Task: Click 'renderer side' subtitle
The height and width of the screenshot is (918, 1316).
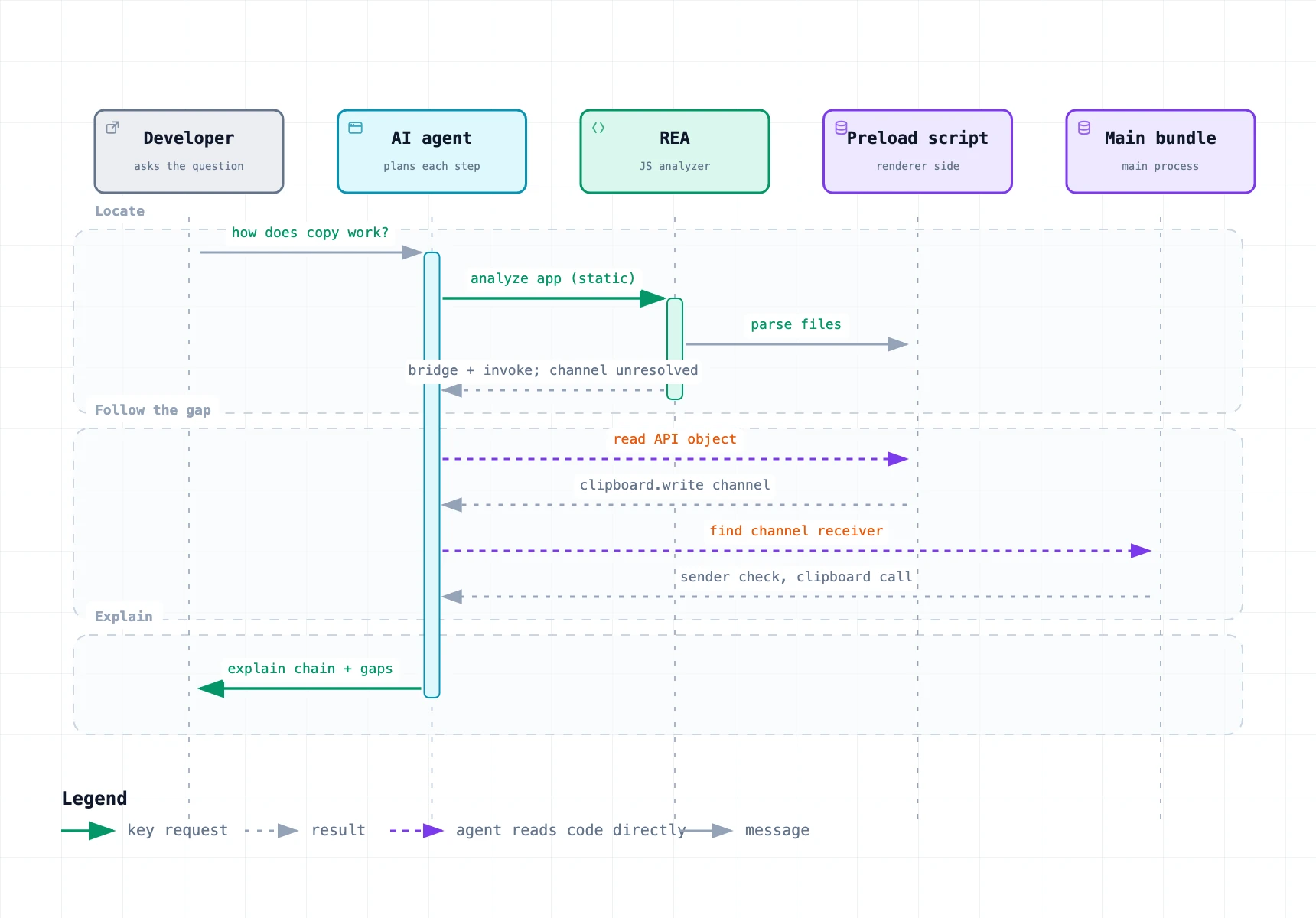Action: [x=917, y=166]
